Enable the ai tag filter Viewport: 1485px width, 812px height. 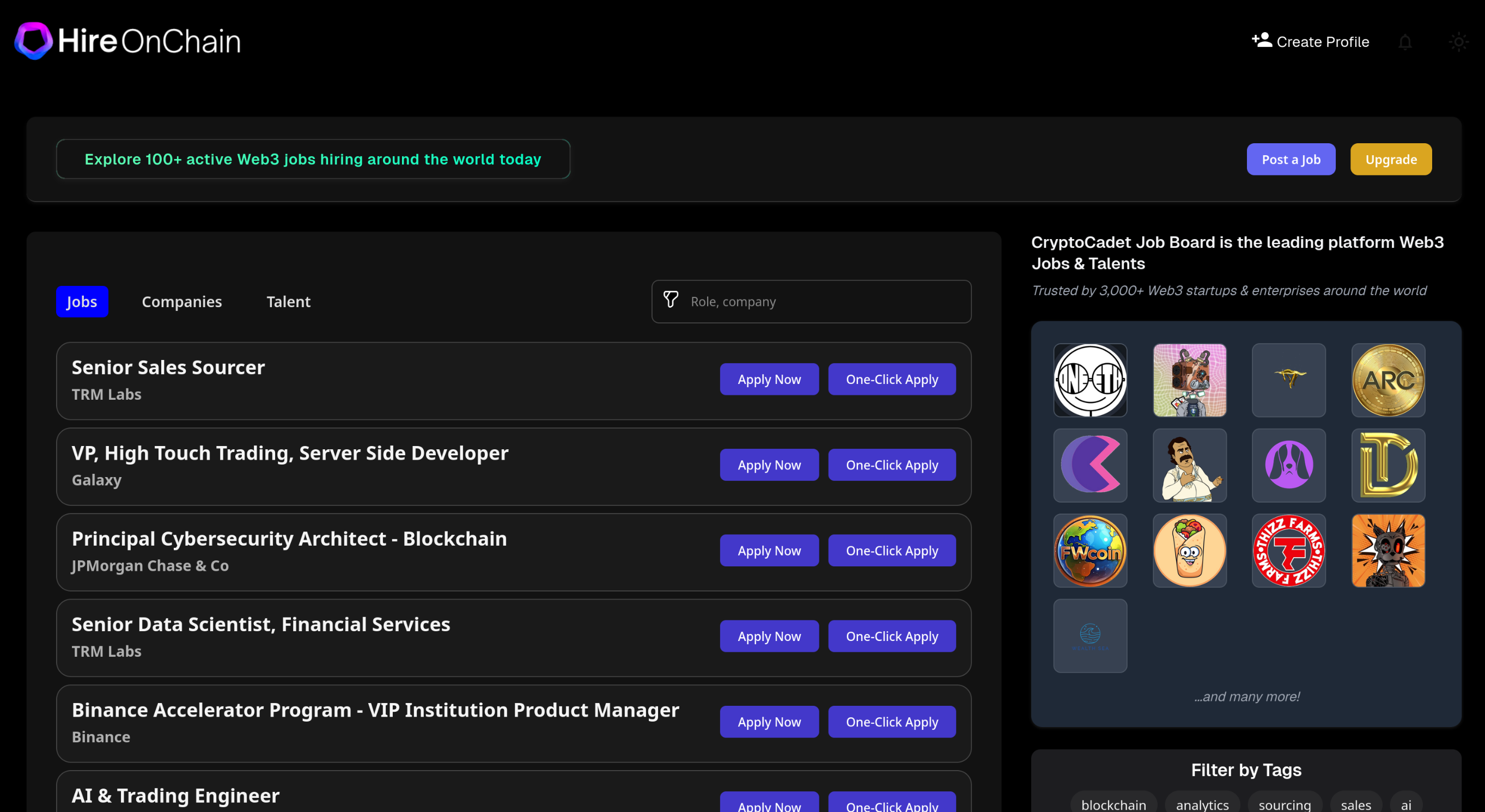1406,804
